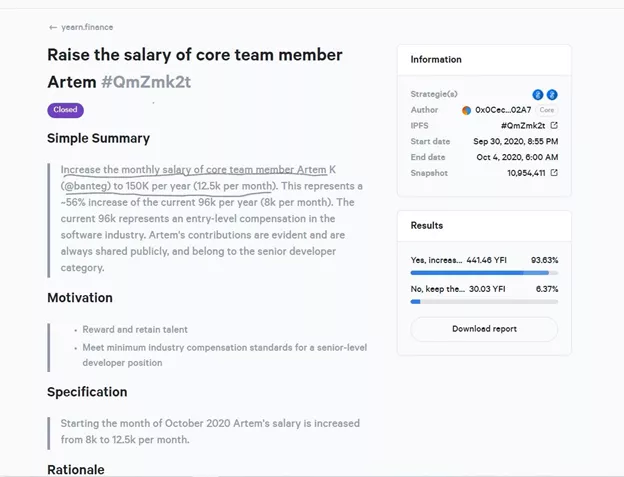This screenshot has height=477, width=624.
Task: Click the first strategy icon
Action: tap(538, 95)
